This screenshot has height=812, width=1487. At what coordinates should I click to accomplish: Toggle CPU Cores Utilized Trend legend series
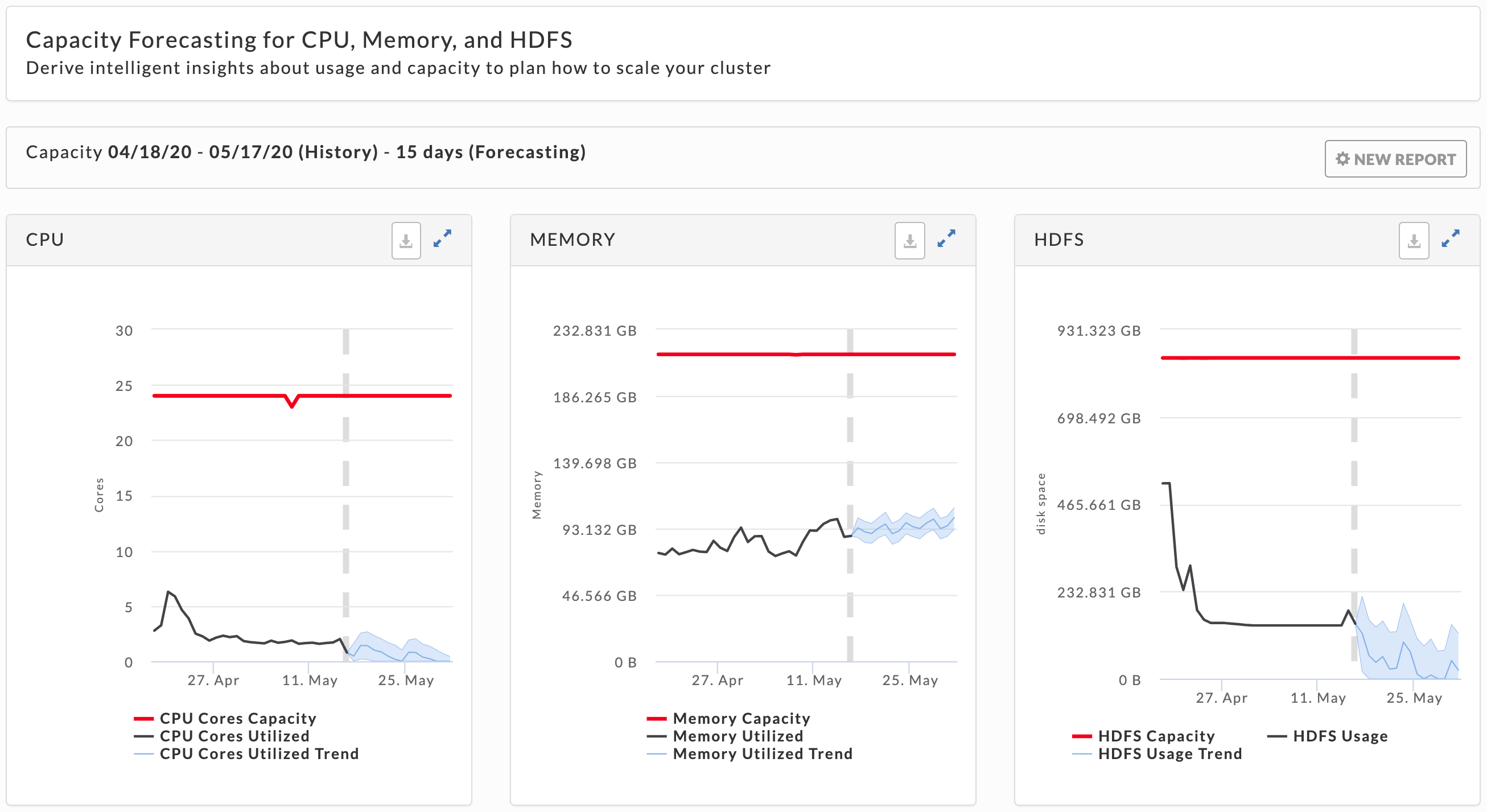click(246, 754)
